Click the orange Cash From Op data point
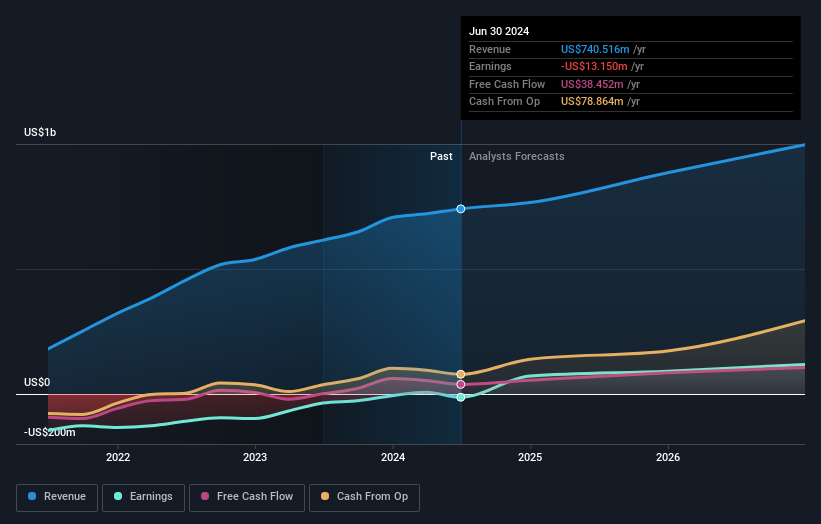The image size is (821, 524). (x=461, y=374)
